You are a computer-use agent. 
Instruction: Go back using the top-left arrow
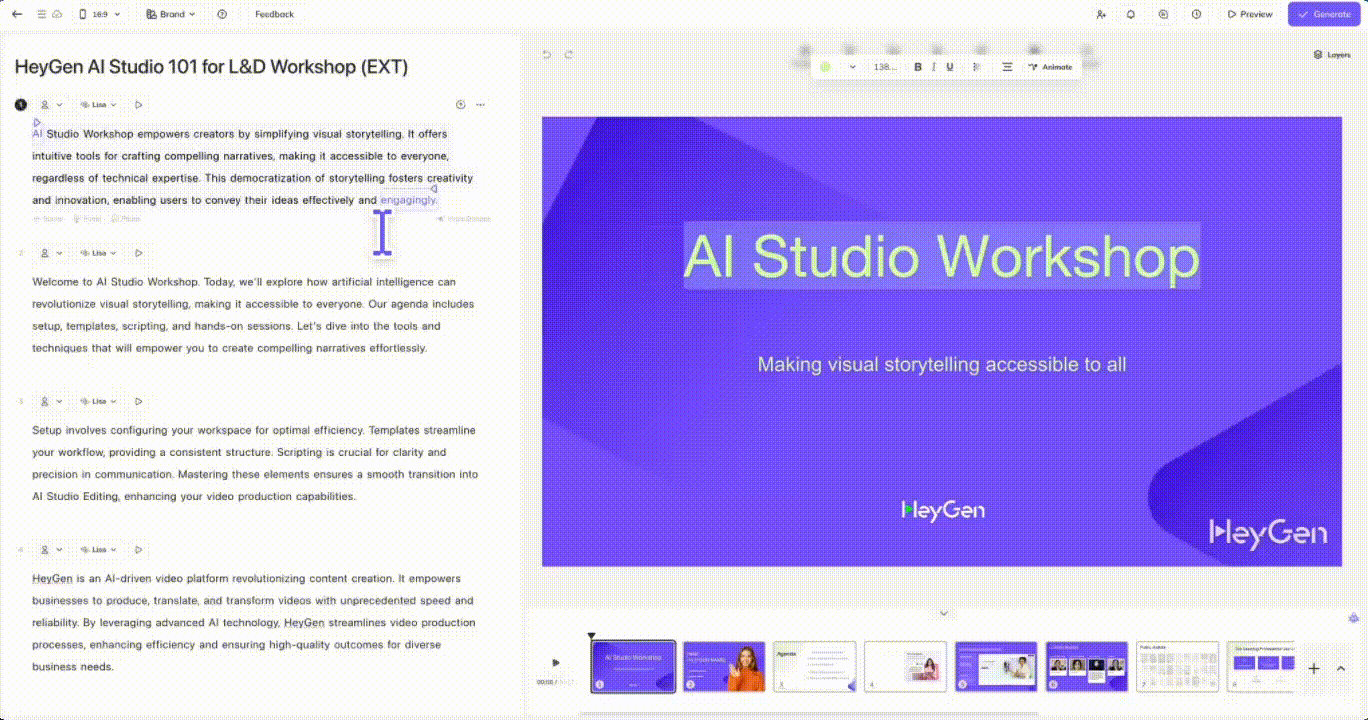click(16, 14)
